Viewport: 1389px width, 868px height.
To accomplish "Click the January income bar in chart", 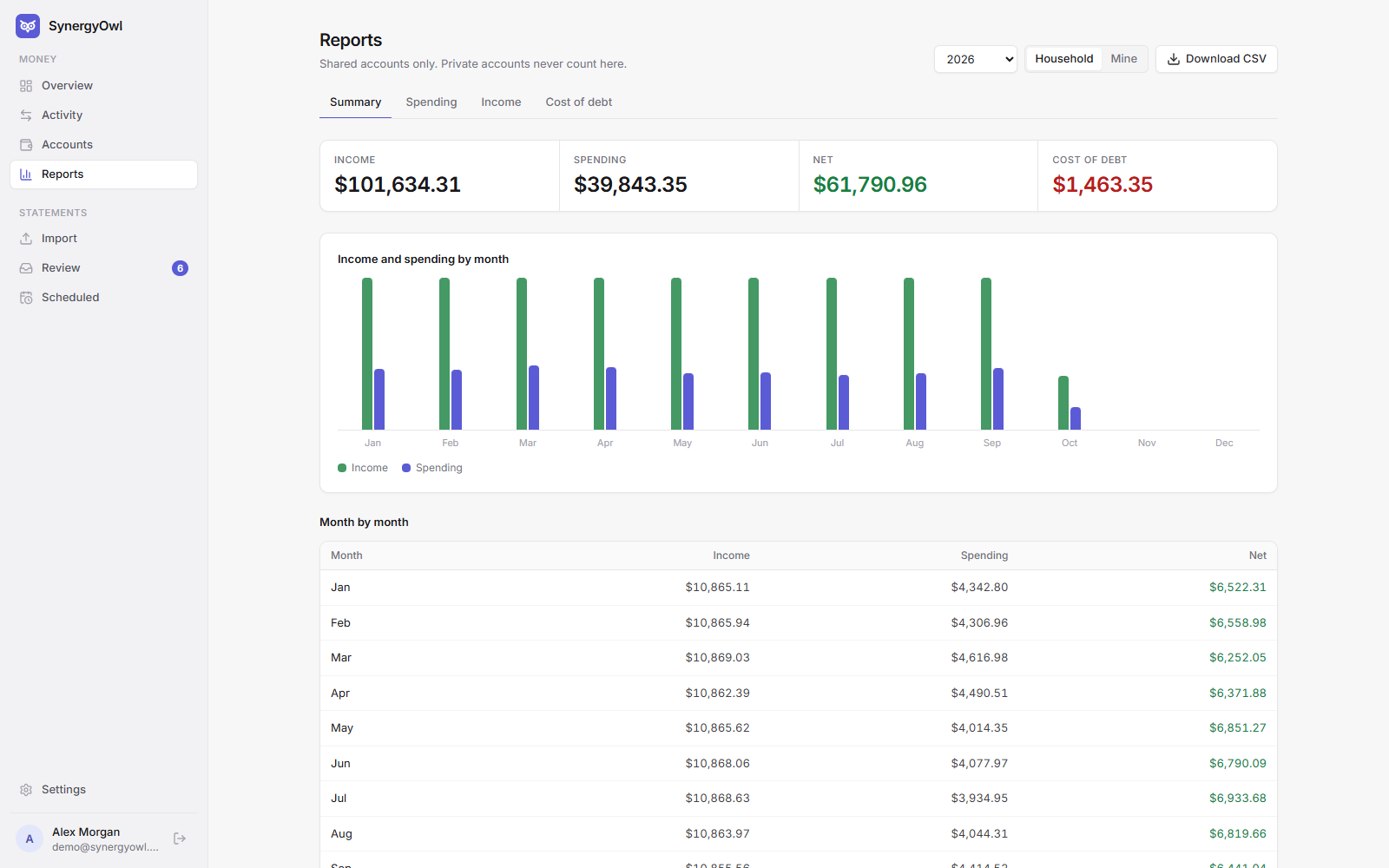I will coord(367,354).
